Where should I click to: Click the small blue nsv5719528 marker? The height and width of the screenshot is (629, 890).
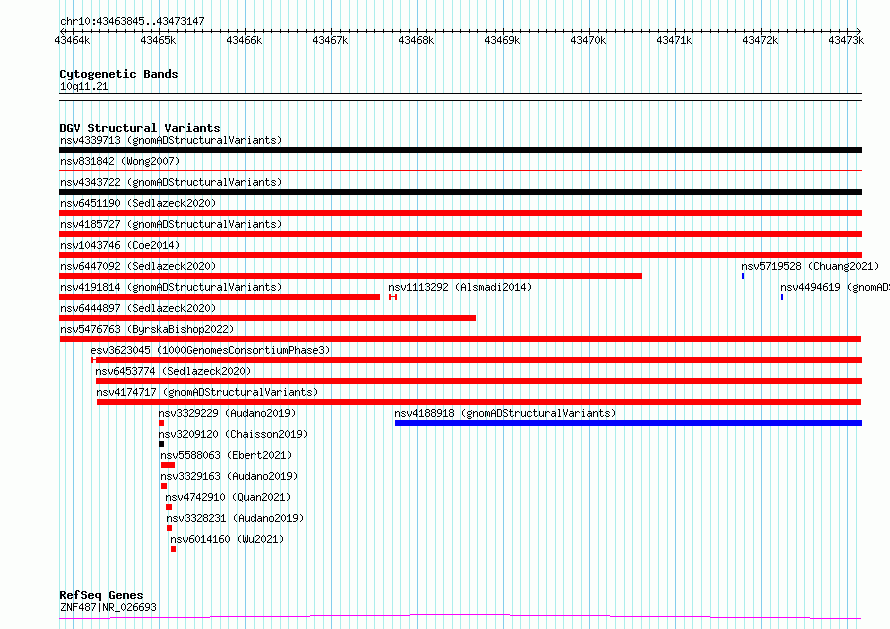click(743, 276)
